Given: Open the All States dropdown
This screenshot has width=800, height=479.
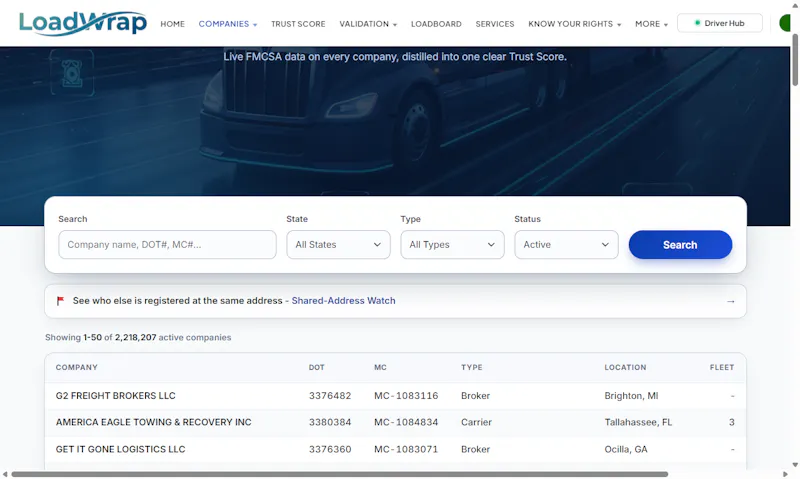Looking at the screenshot, I should [338, 244].
